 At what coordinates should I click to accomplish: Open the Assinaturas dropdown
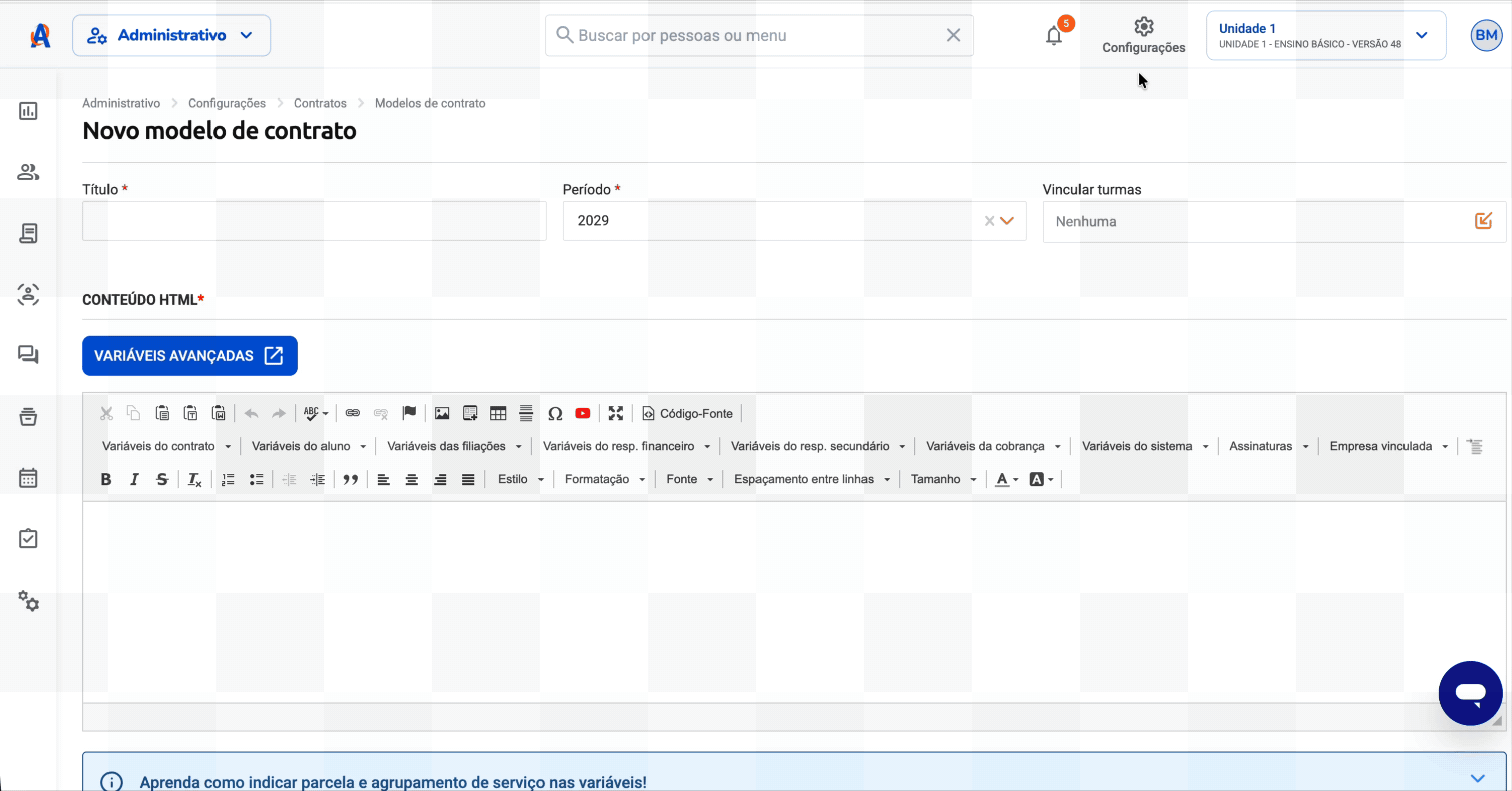(x=1268, y=446)
